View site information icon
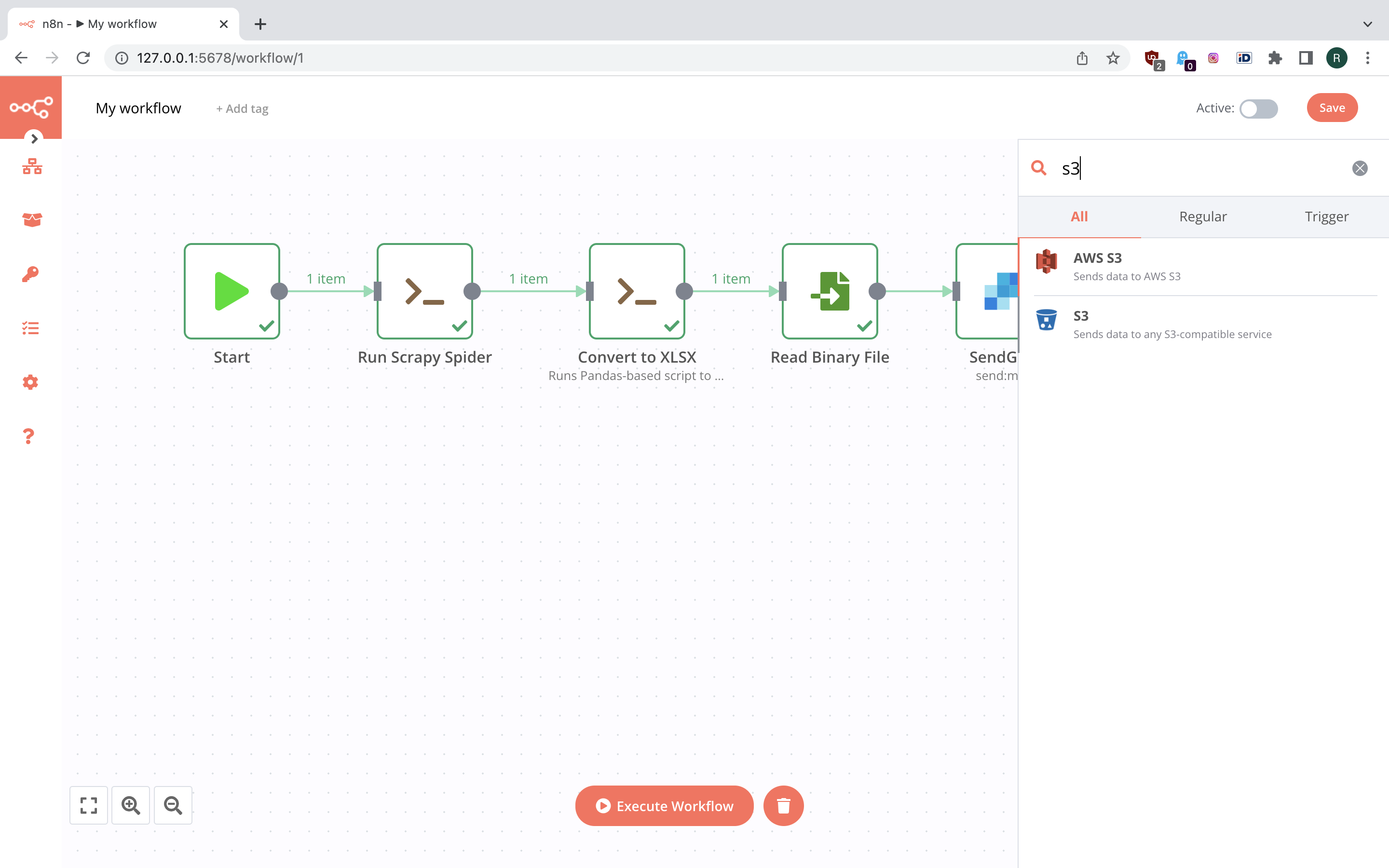Viewport: 1389px width, 868px height. (x=122, y=58)
